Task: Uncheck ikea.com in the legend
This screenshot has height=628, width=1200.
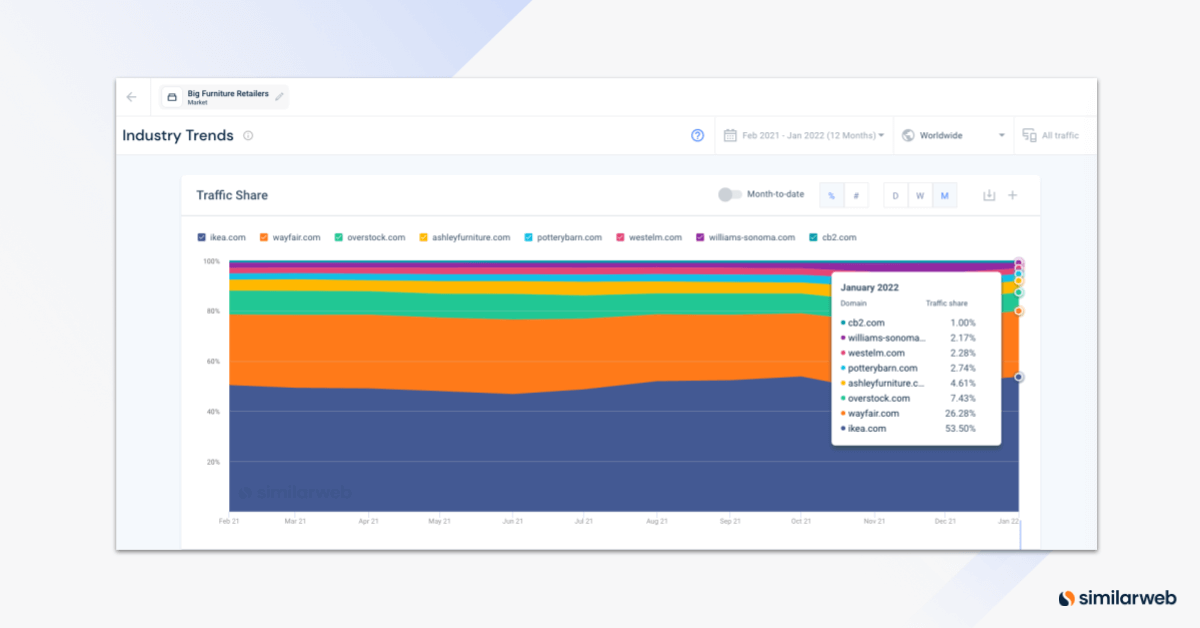Action: (201, 237)
